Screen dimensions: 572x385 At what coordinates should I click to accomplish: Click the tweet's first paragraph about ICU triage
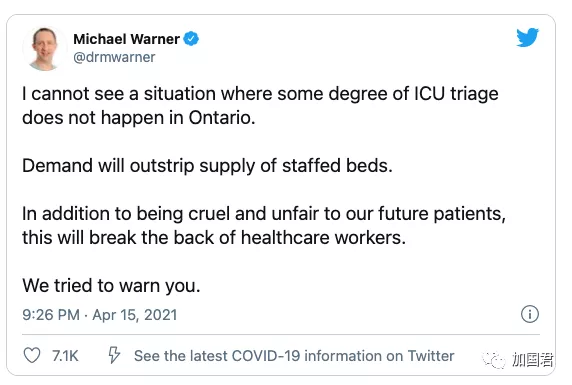click(x=260, y=106)
